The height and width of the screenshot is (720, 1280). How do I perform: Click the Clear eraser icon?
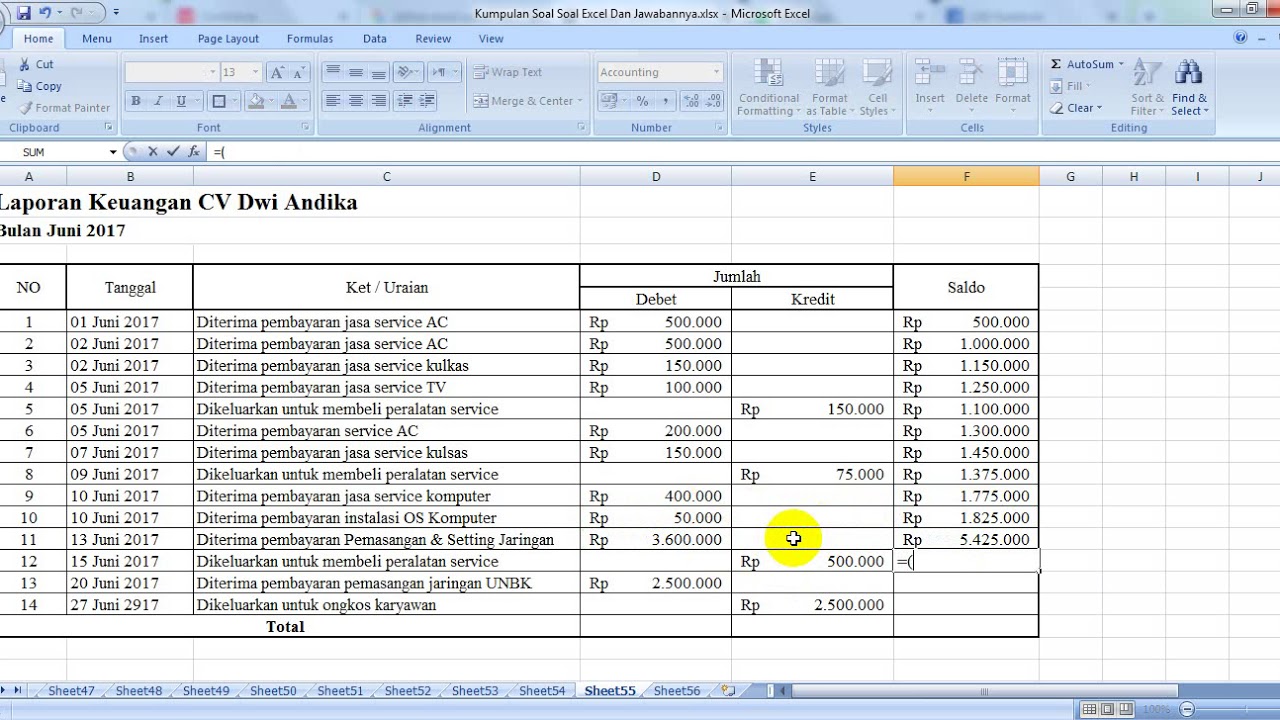click(1056, 108)
